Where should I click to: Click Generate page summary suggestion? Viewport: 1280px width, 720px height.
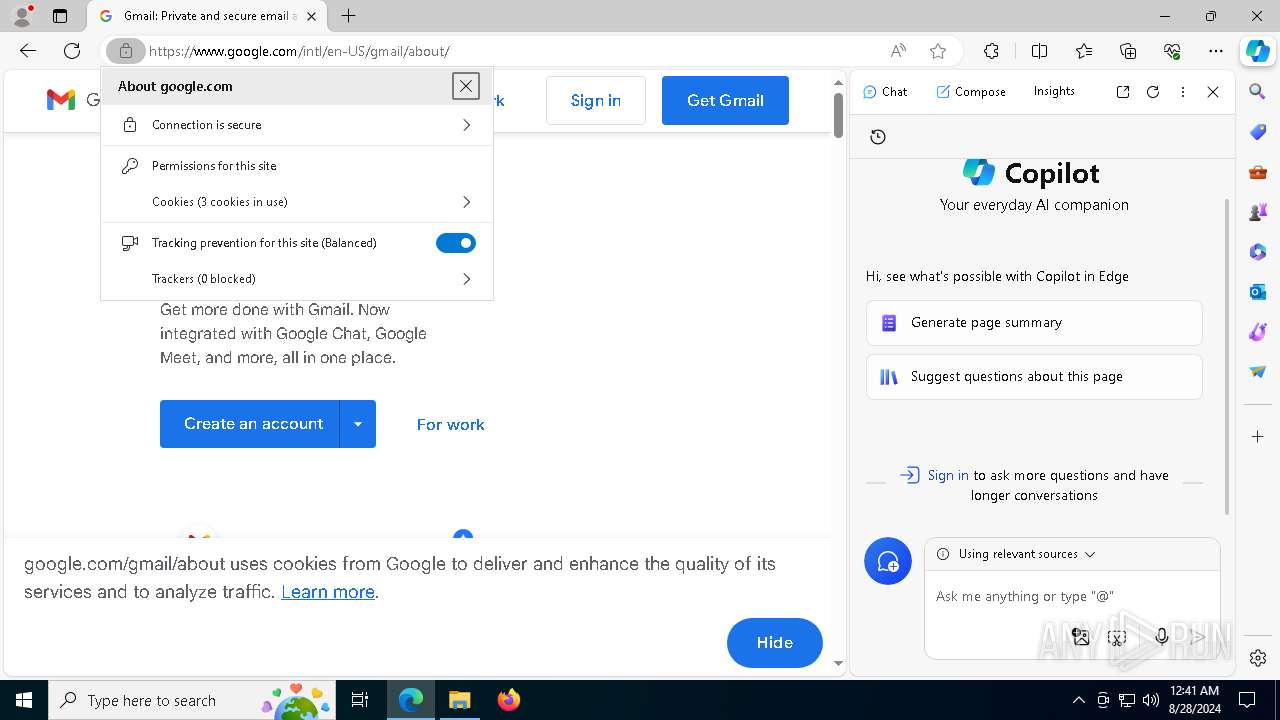1034,323
